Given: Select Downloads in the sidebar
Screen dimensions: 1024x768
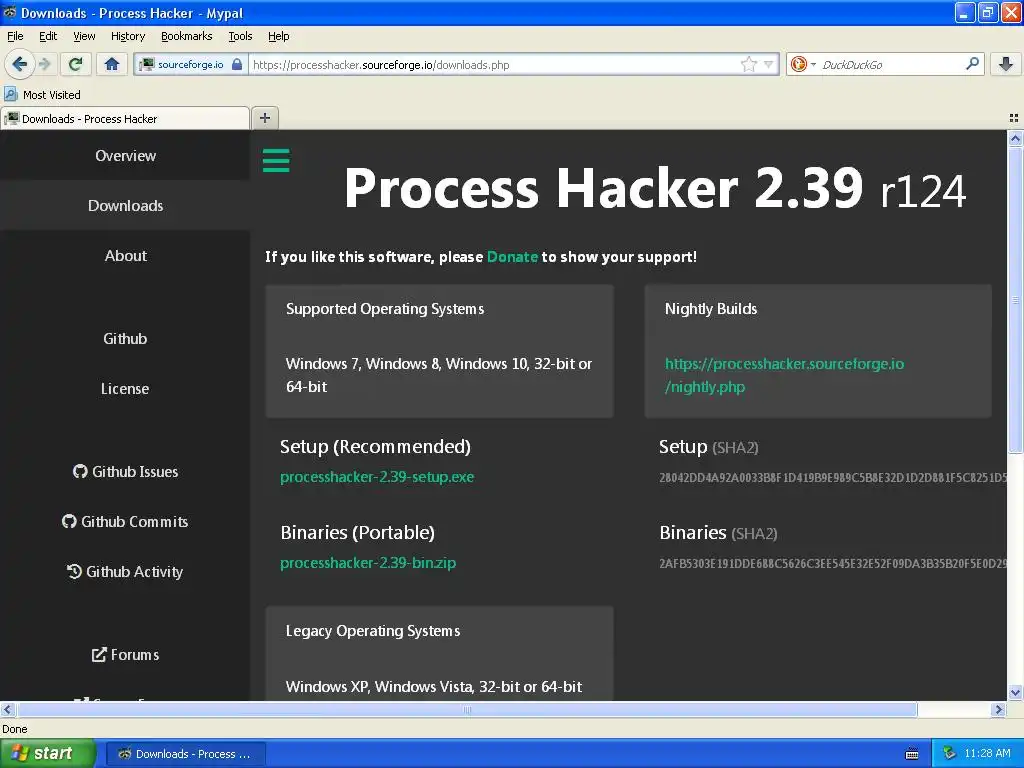Looking at the screenshot, I should [x=125, y=206].
